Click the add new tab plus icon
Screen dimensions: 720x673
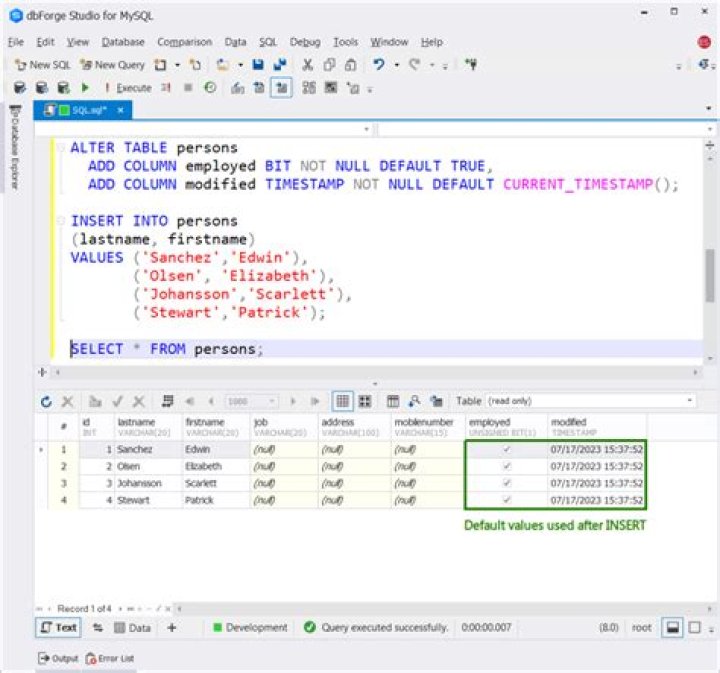click(171, 628)
